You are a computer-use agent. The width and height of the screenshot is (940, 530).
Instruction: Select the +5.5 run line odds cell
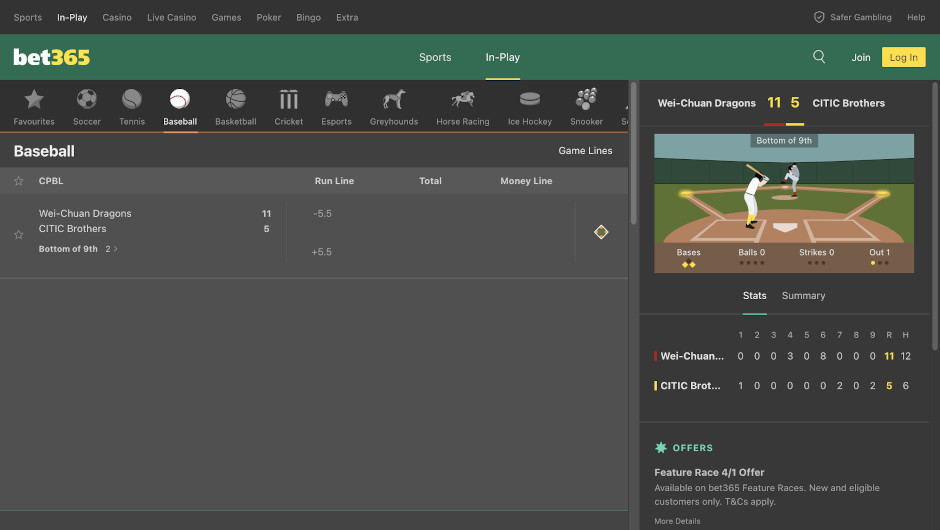click(x=321, y=252)
